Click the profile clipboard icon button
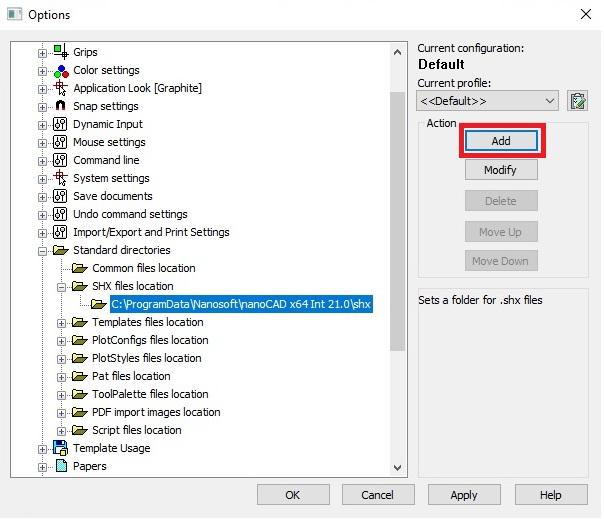Screen dimensions: 604x519 point(577,101)
